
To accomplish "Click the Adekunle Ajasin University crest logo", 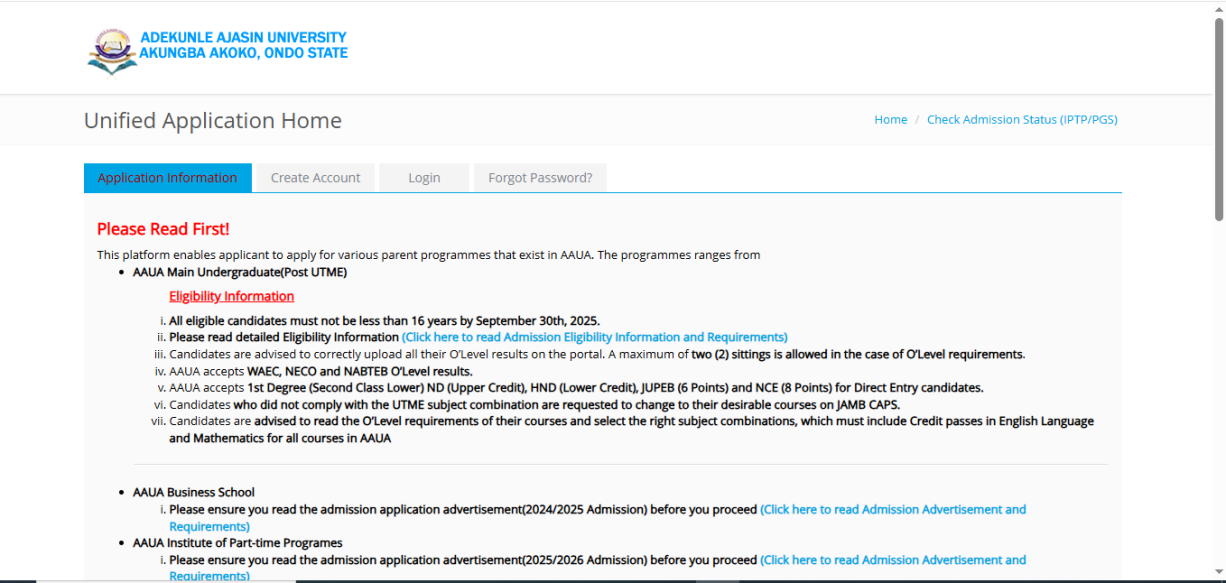I will [x=111, y=50].
